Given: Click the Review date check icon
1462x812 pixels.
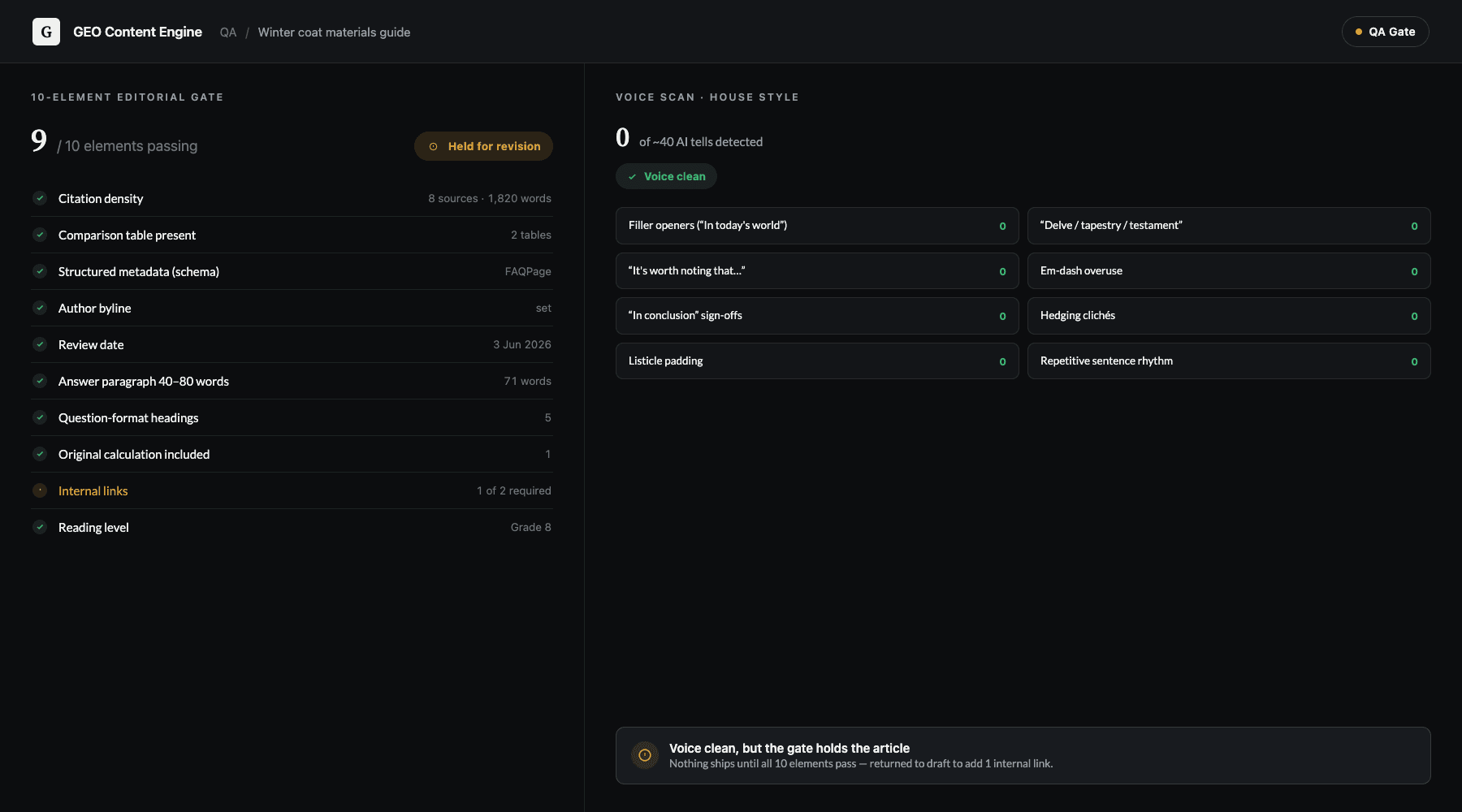Looking at the screenshot, I should click(x=40, y=344).
